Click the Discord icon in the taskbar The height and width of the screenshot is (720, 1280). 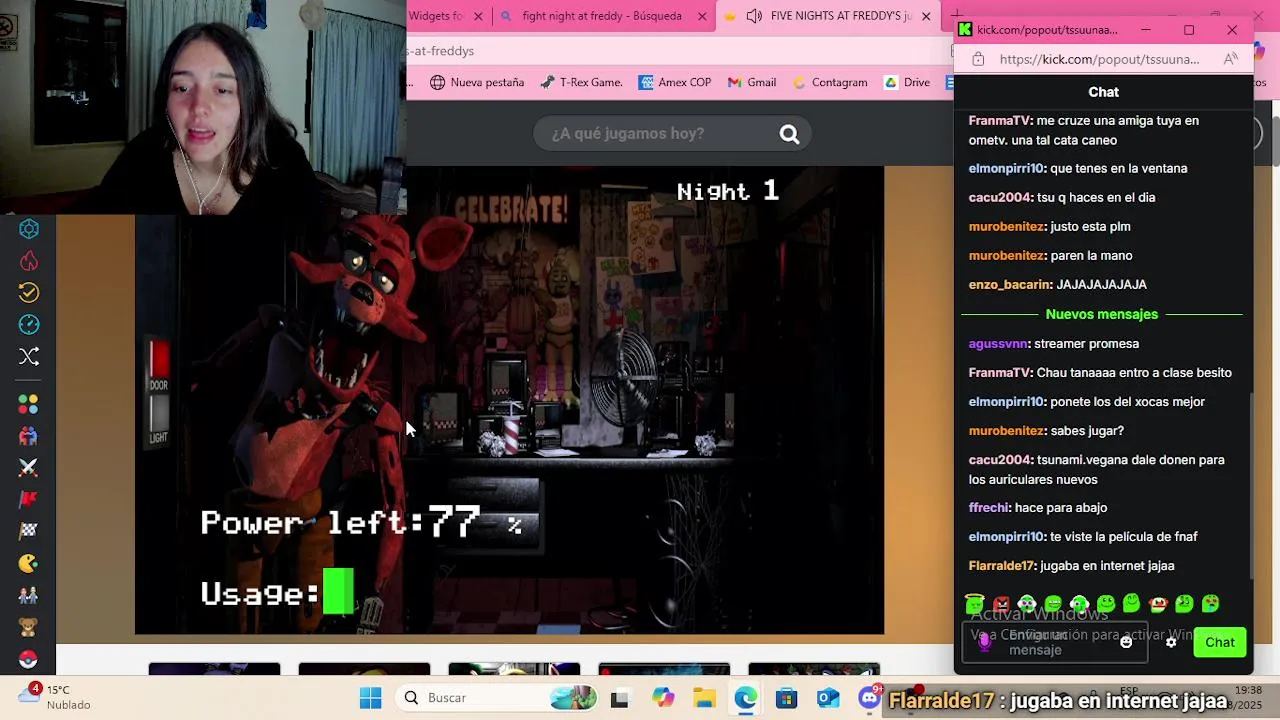[870, 698]
